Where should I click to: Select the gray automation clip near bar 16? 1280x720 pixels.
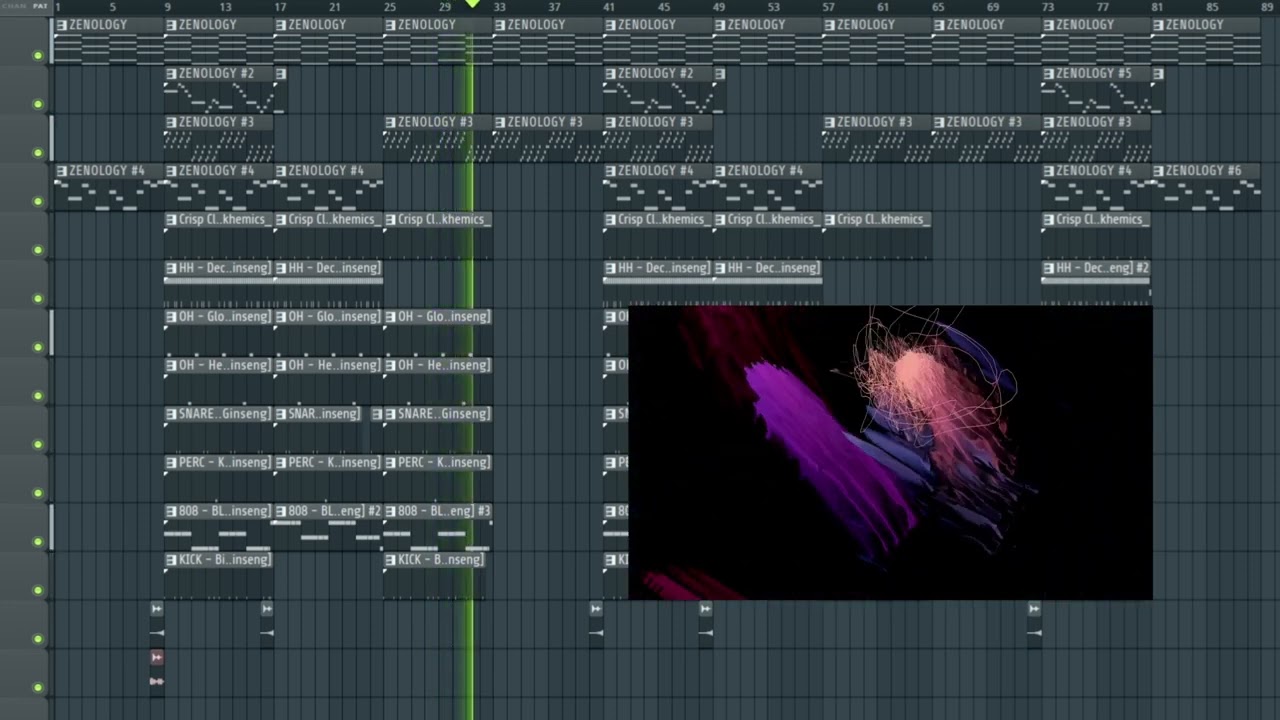coord(267,621)
